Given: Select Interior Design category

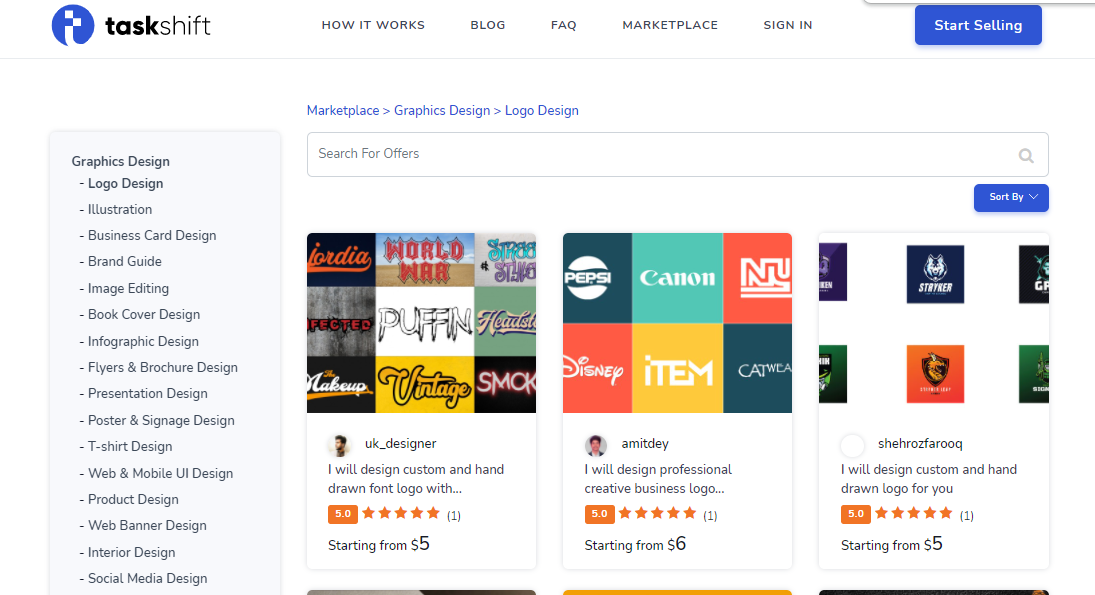Looking at the screenshot, I should pyautogui.click(x=131, y=552).
